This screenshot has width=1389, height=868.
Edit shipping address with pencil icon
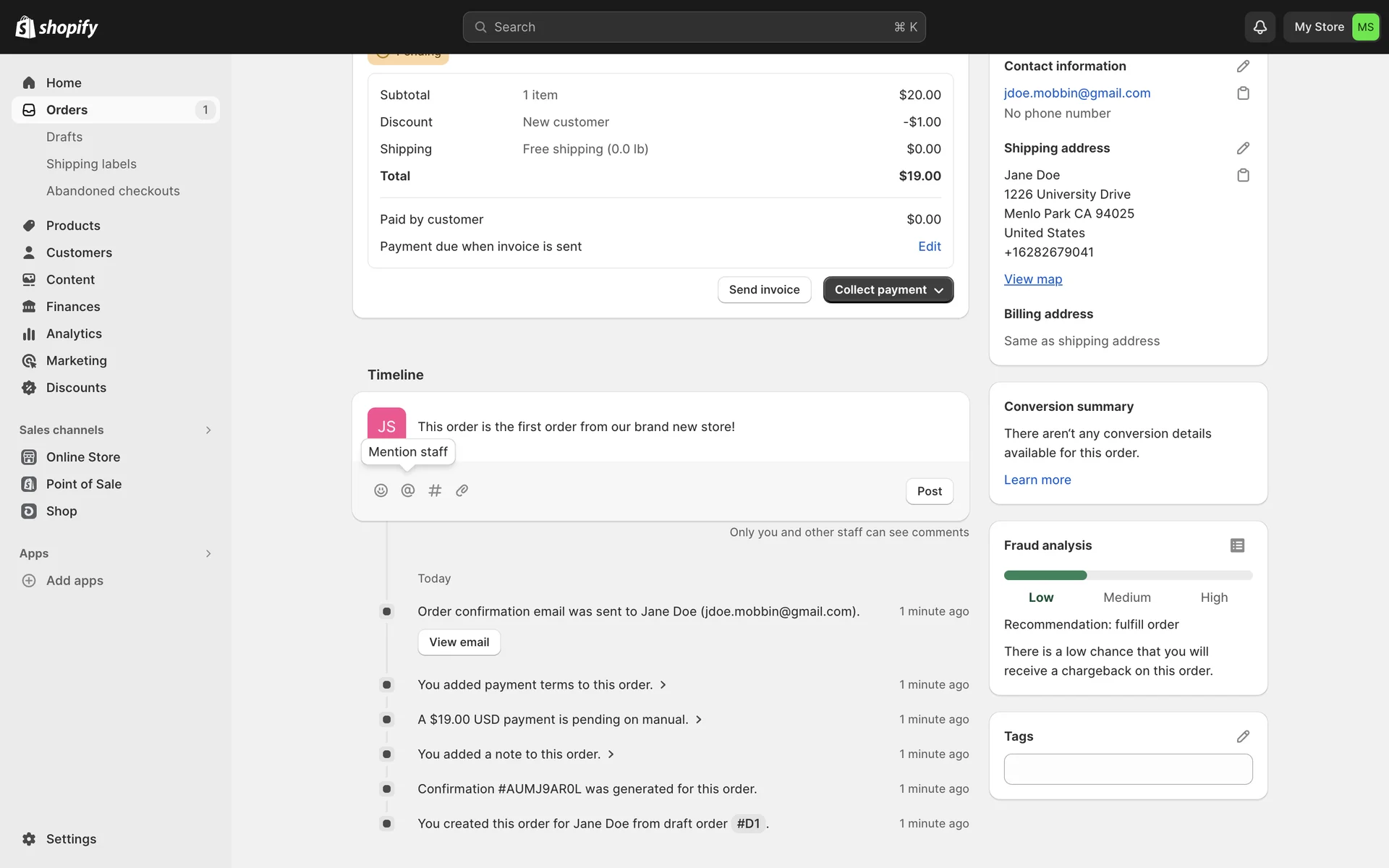1243,148
